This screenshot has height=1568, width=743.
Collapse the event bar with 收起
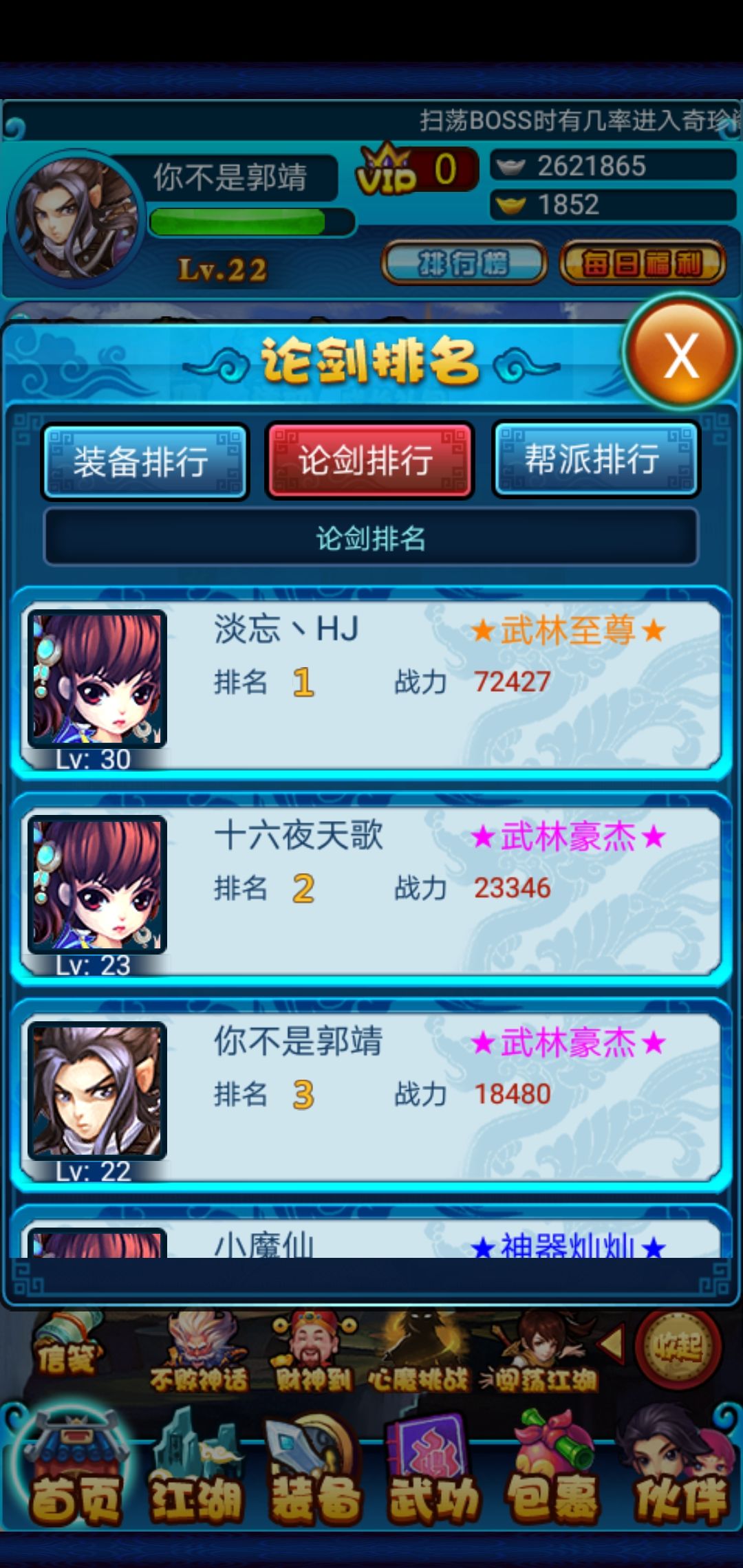coord(678,1347)
